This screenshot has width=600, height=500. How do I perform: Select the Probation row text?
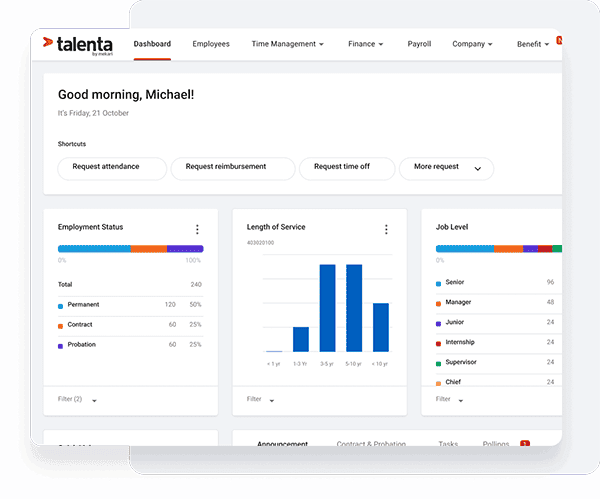[x=82, y=344]
